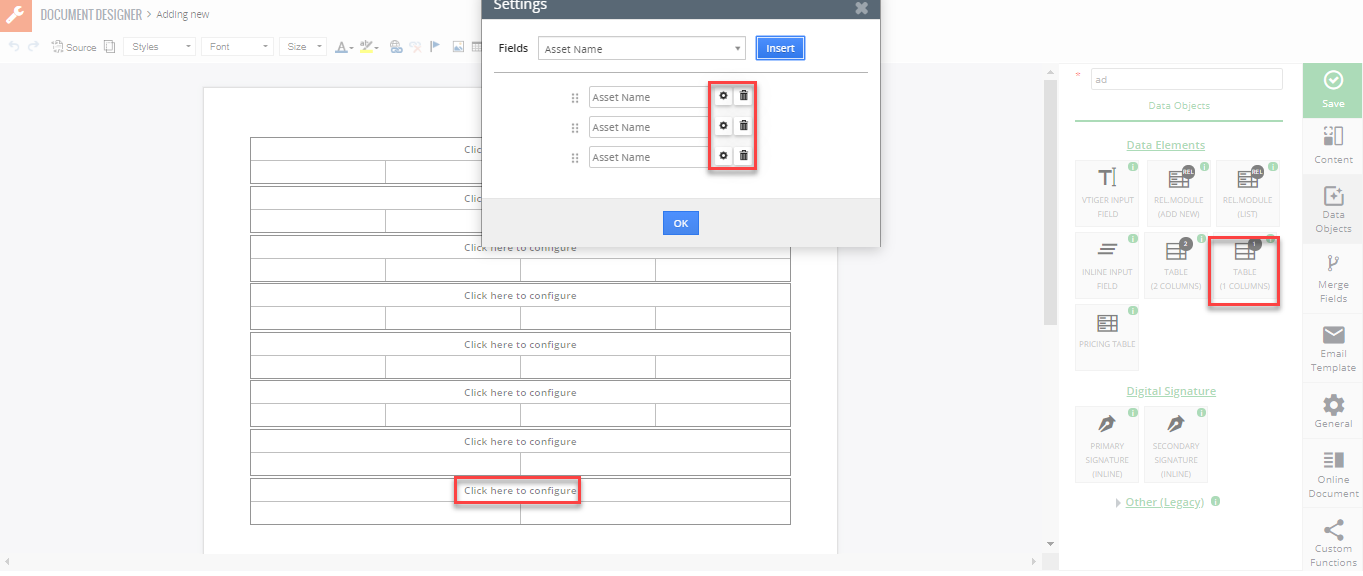Screen dimensions: 1363x576
Task: Click the second Asset Name text field
Action: (650, 127)
